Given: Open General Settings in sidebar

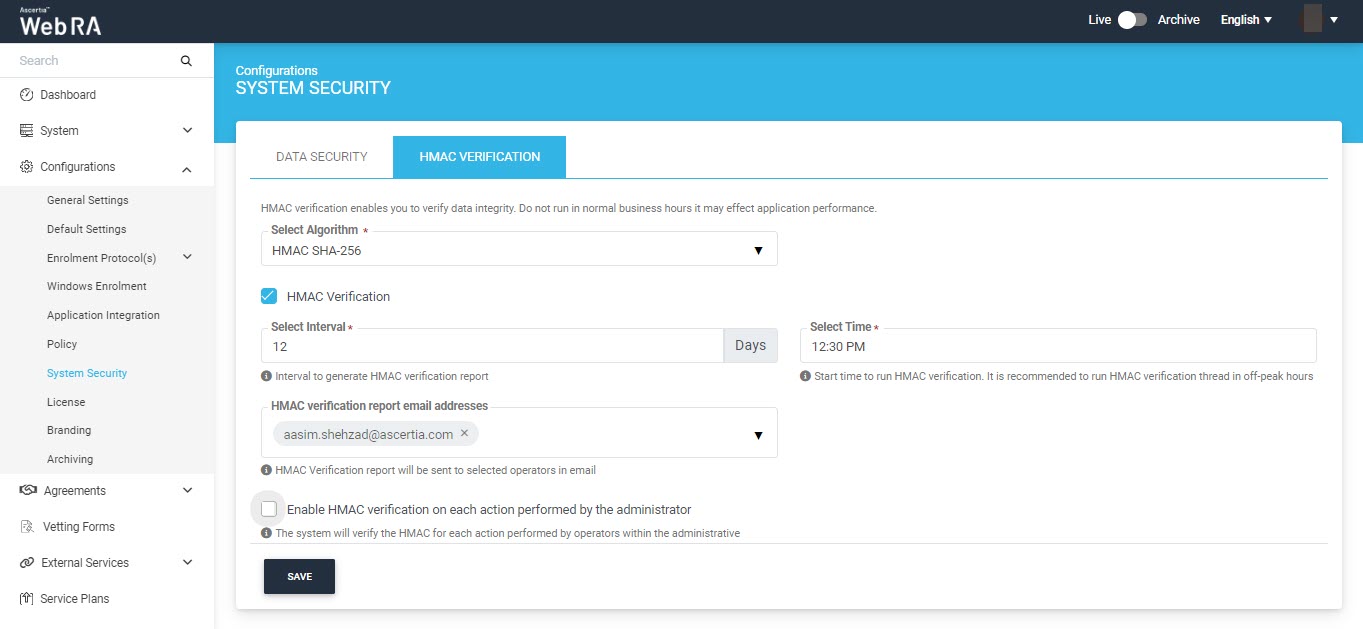Looking at the screenshot, I should point(88,200).
